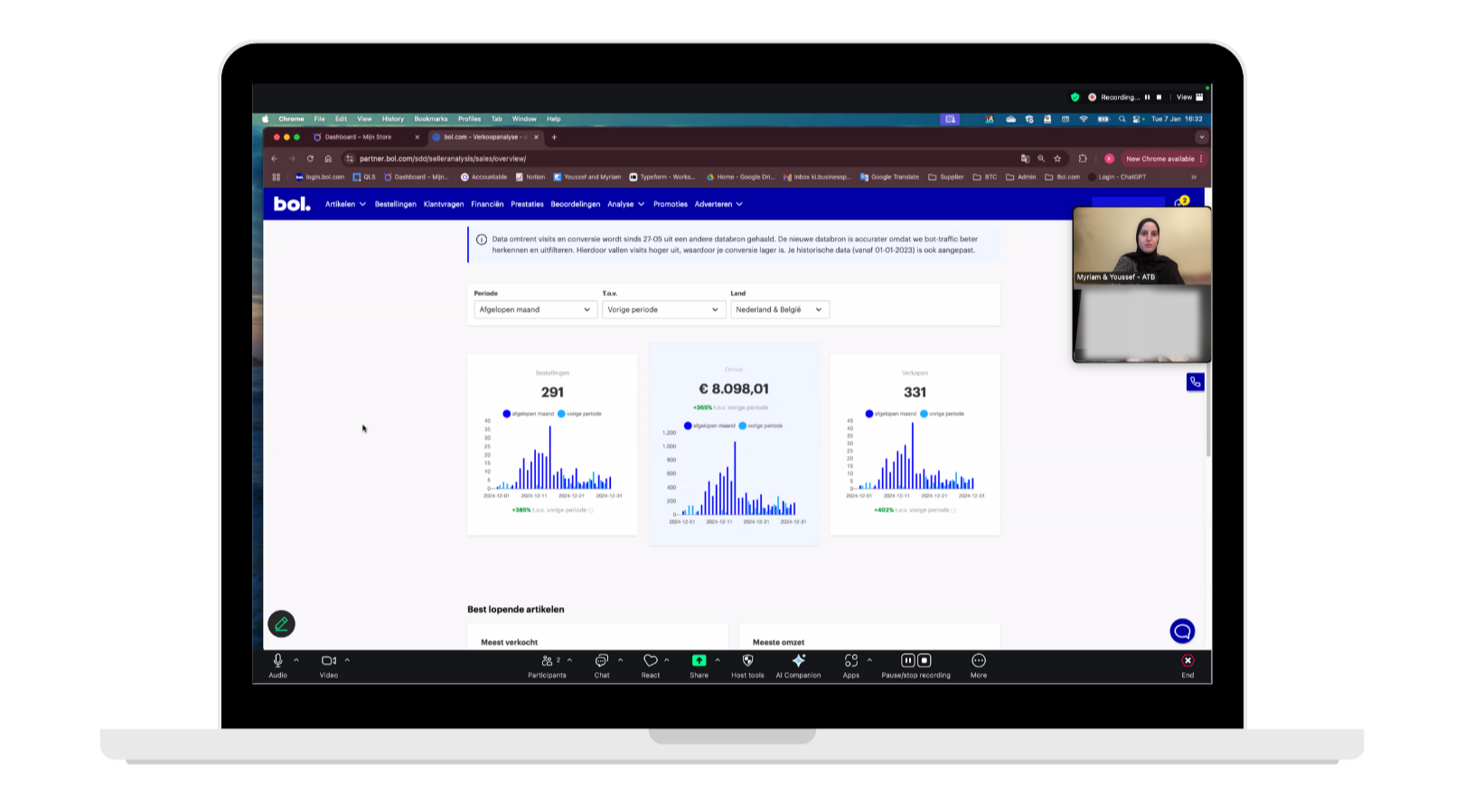The width and height of the screenshot is (1464, 812).
Task: Open Zoom Host tools
Action: click(x=747, y=666)
